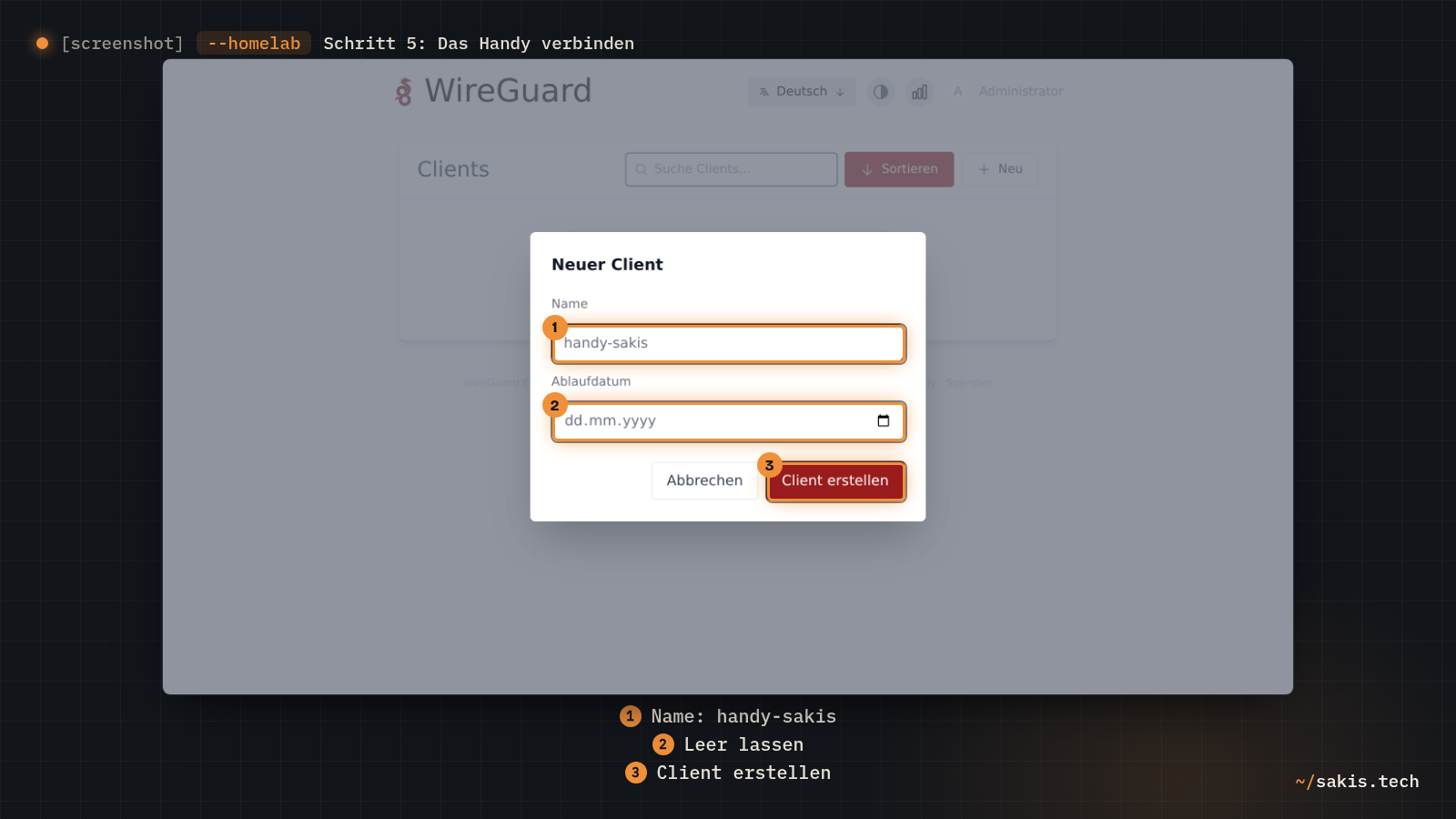This screenshot has height=819, width=1456.
Task: Click the Ablaufdatum date field
Action: (728, 421)
